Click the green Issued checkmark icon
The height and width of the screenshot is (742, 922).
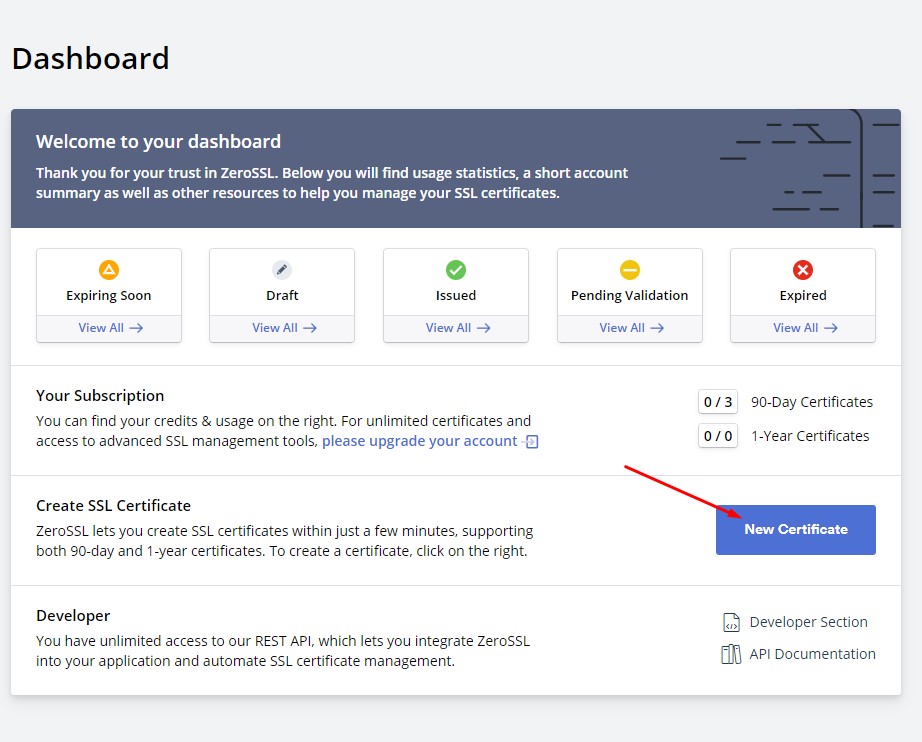pyautogui.click(x=456, y=270)
